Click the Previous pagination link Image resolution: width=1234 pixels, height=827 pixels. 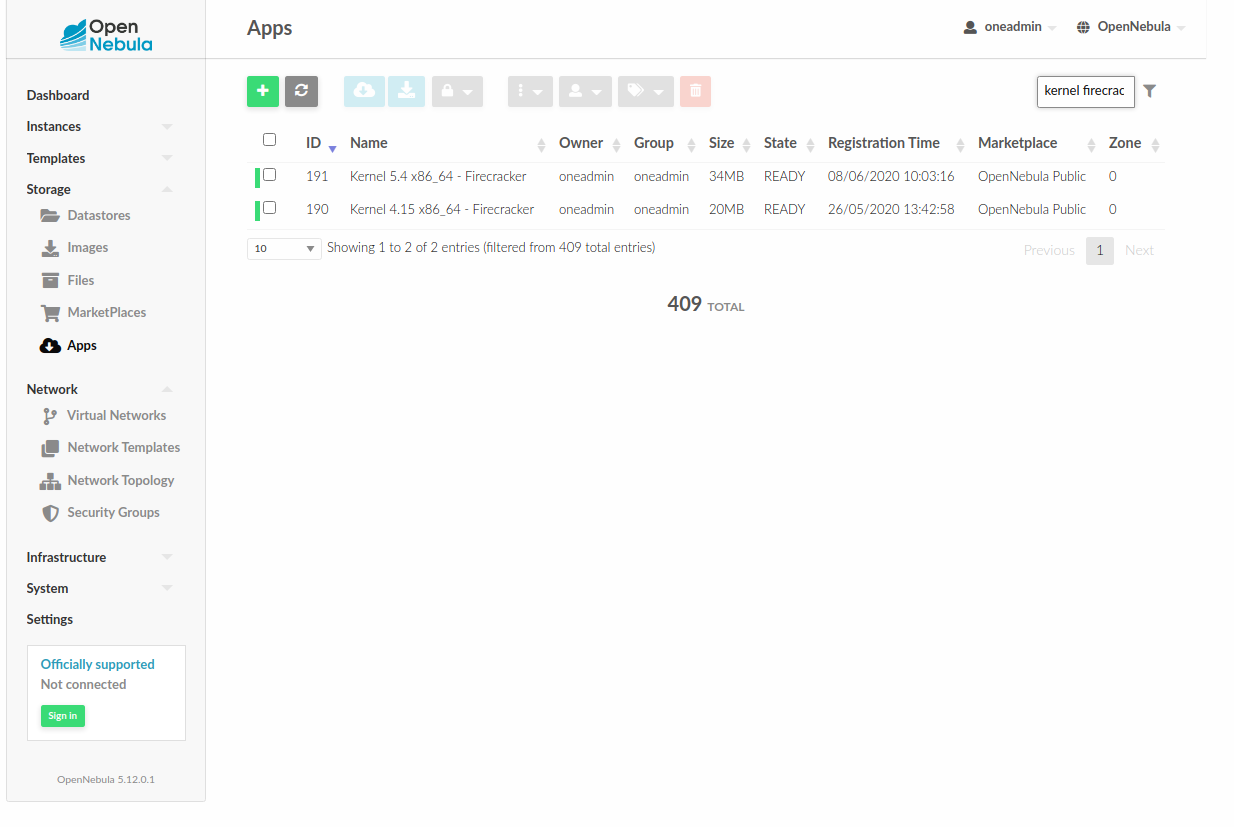click(1049, 250)
